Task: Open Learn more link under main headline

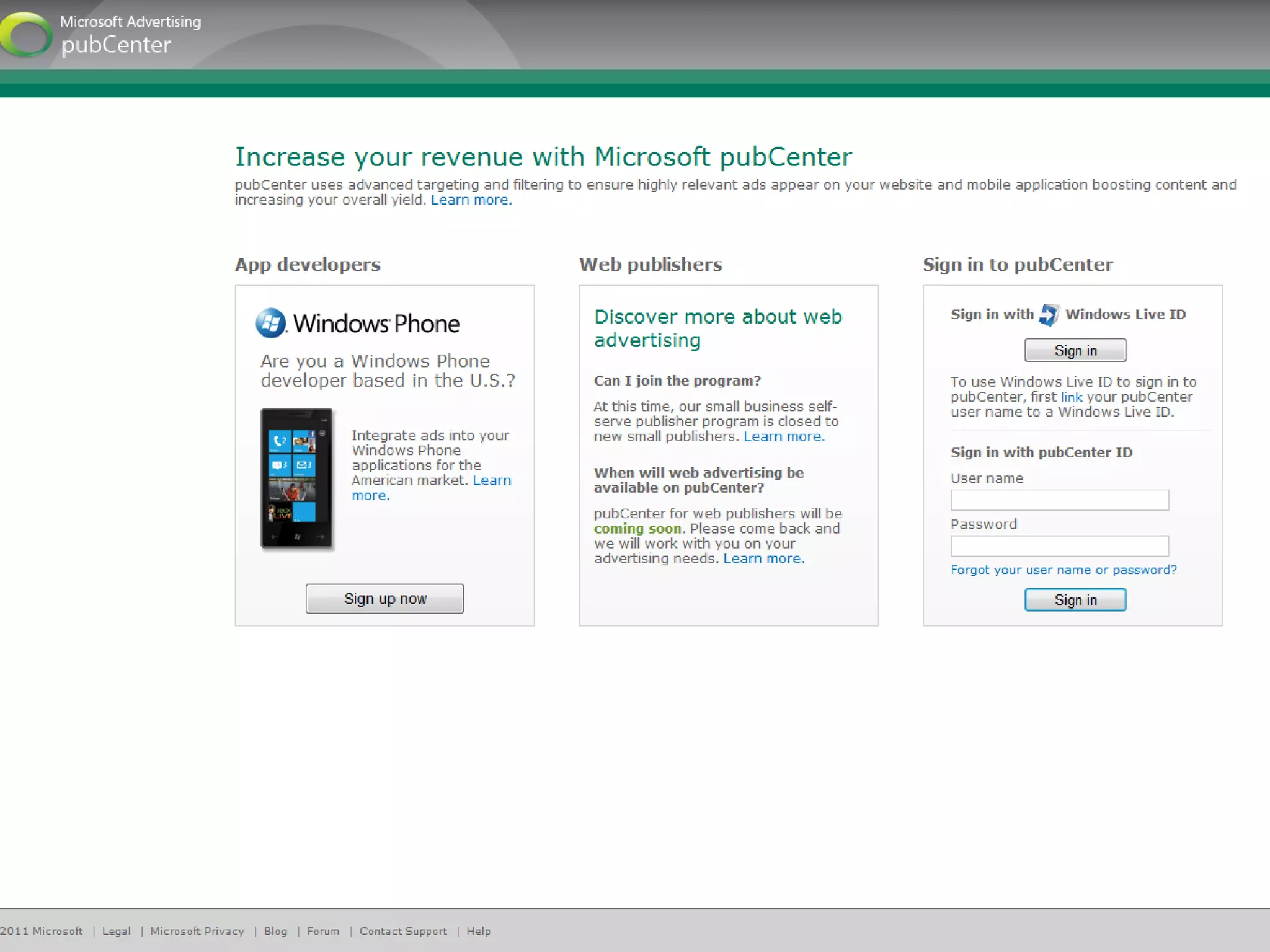Action: click(471, 200)
